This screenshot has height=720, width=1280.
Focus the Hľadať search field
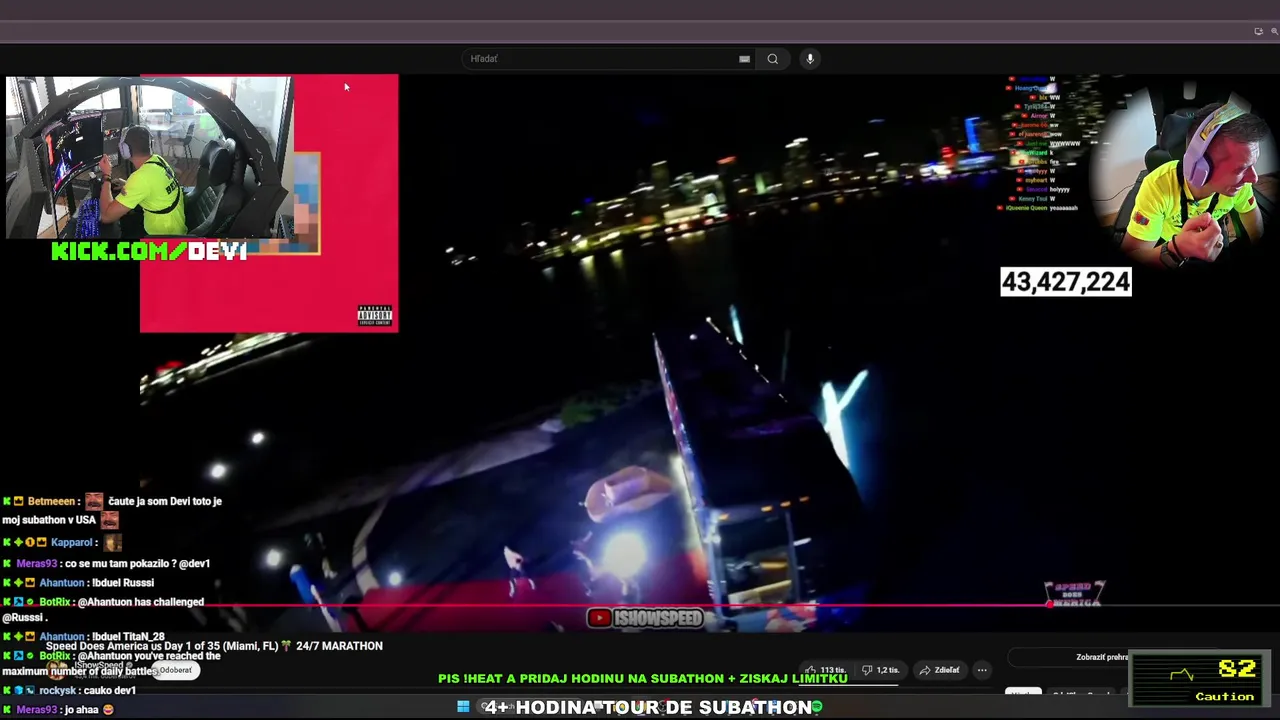coord(610,59)
